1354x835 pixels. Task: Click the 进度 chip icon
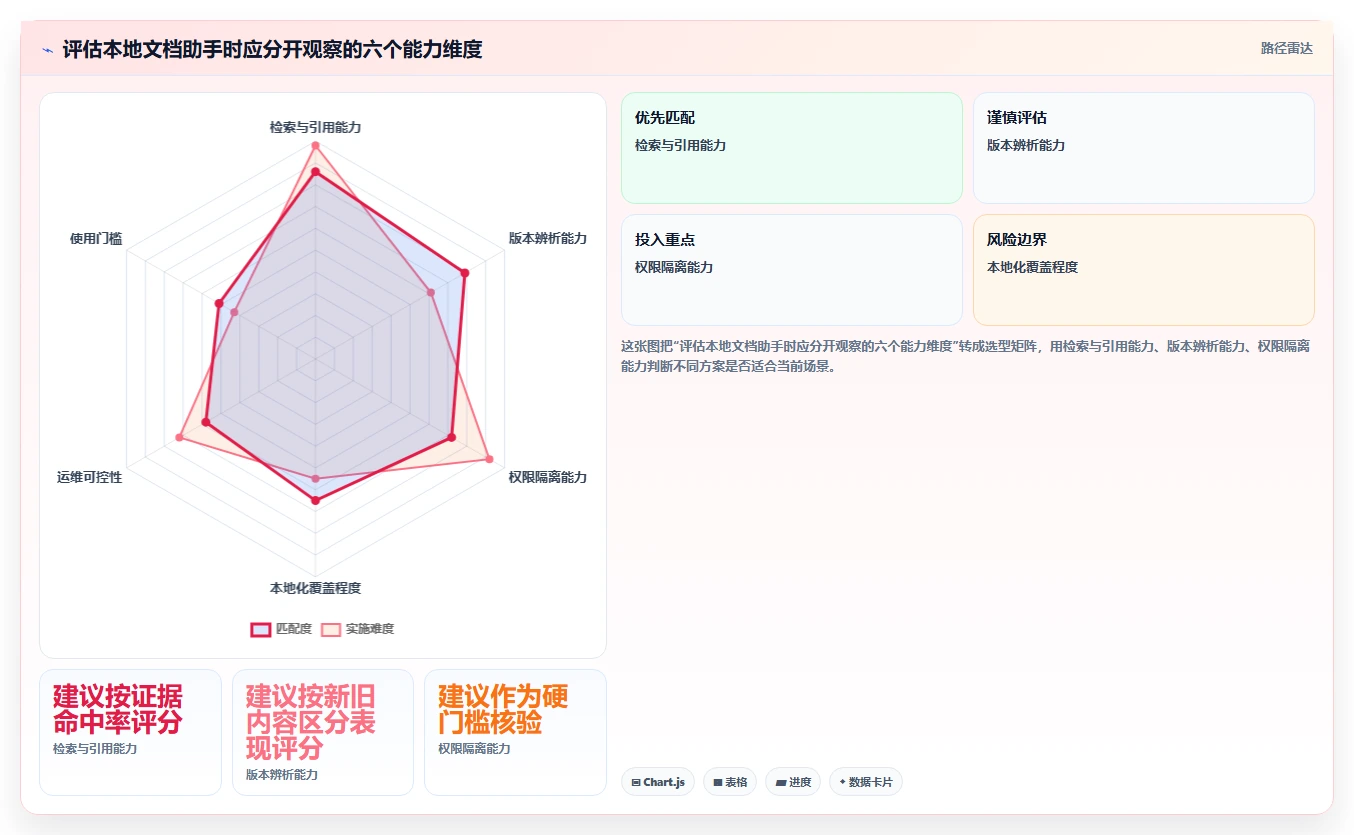coord(781,783)
